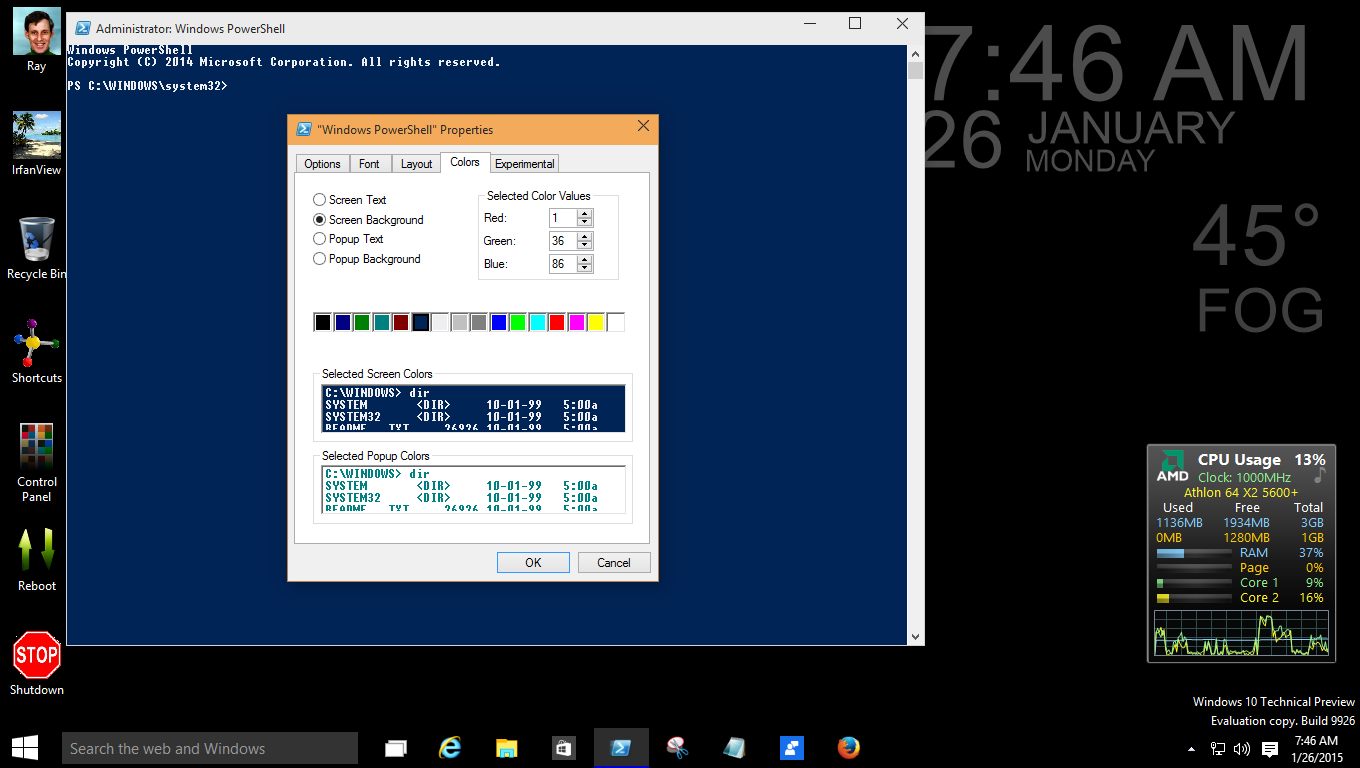Select the Screen Text radio button

320,200
